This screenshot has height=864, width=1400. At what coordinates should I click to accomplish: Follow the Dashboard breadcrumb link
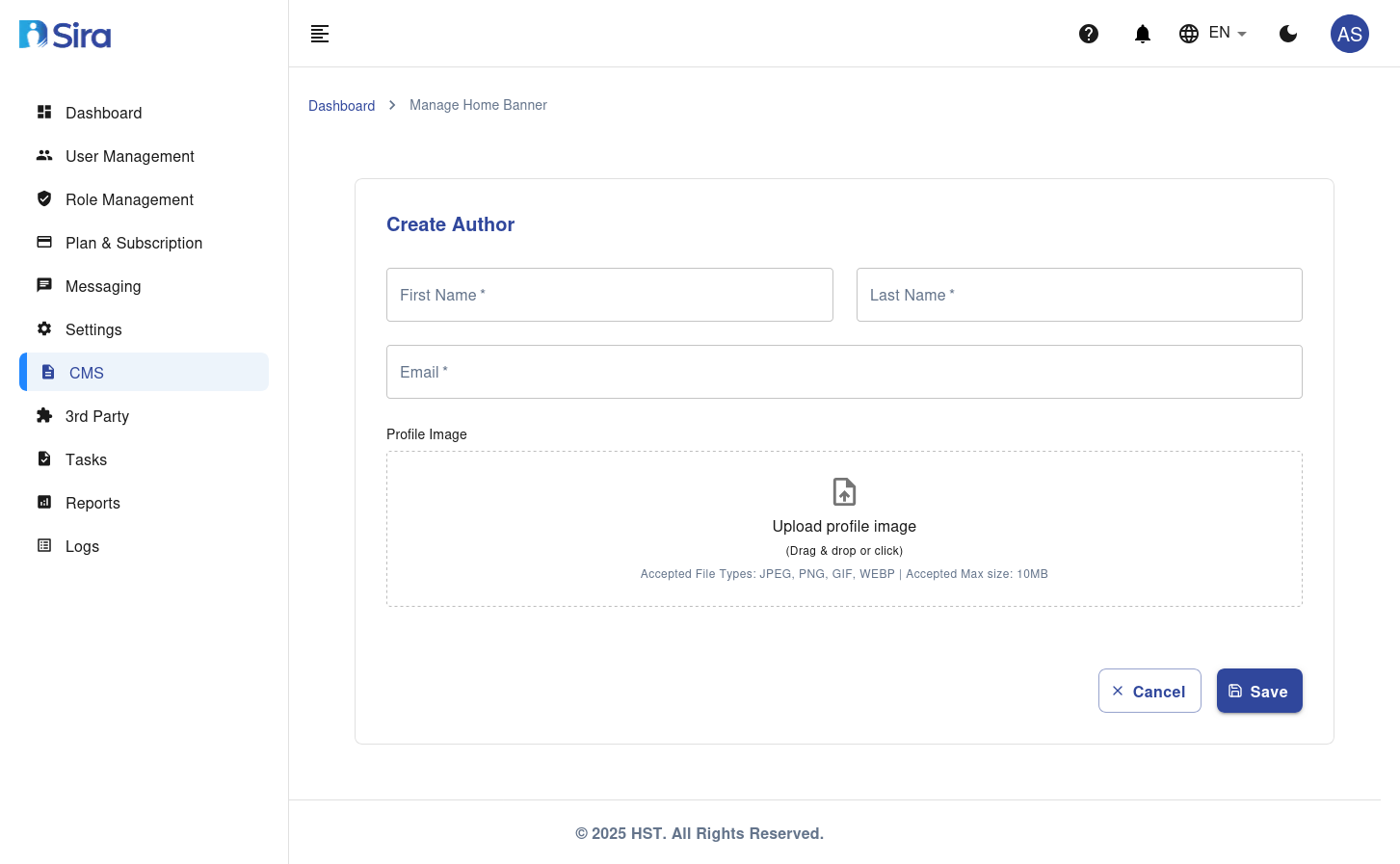click(x=341, y=106)
